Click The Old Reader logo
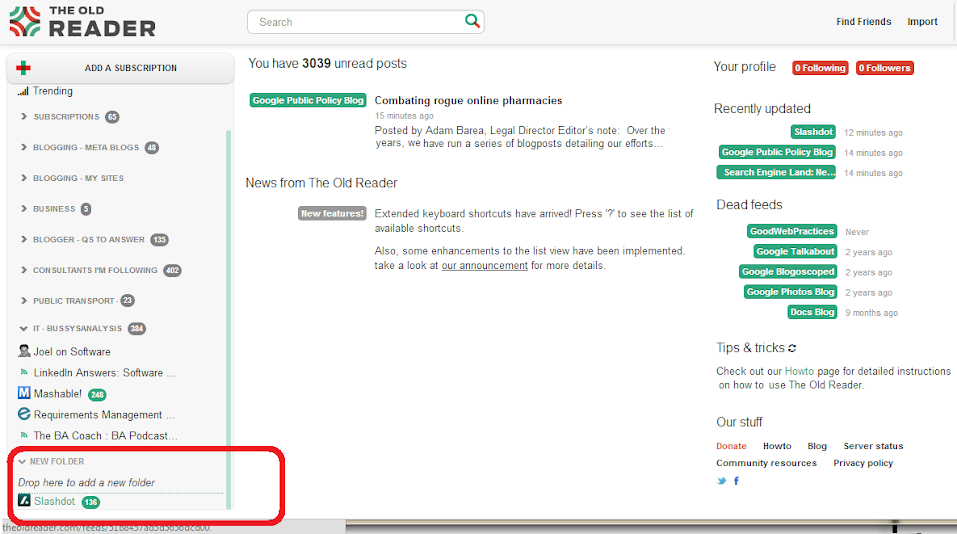957x534 pixels. pos(83,22)
